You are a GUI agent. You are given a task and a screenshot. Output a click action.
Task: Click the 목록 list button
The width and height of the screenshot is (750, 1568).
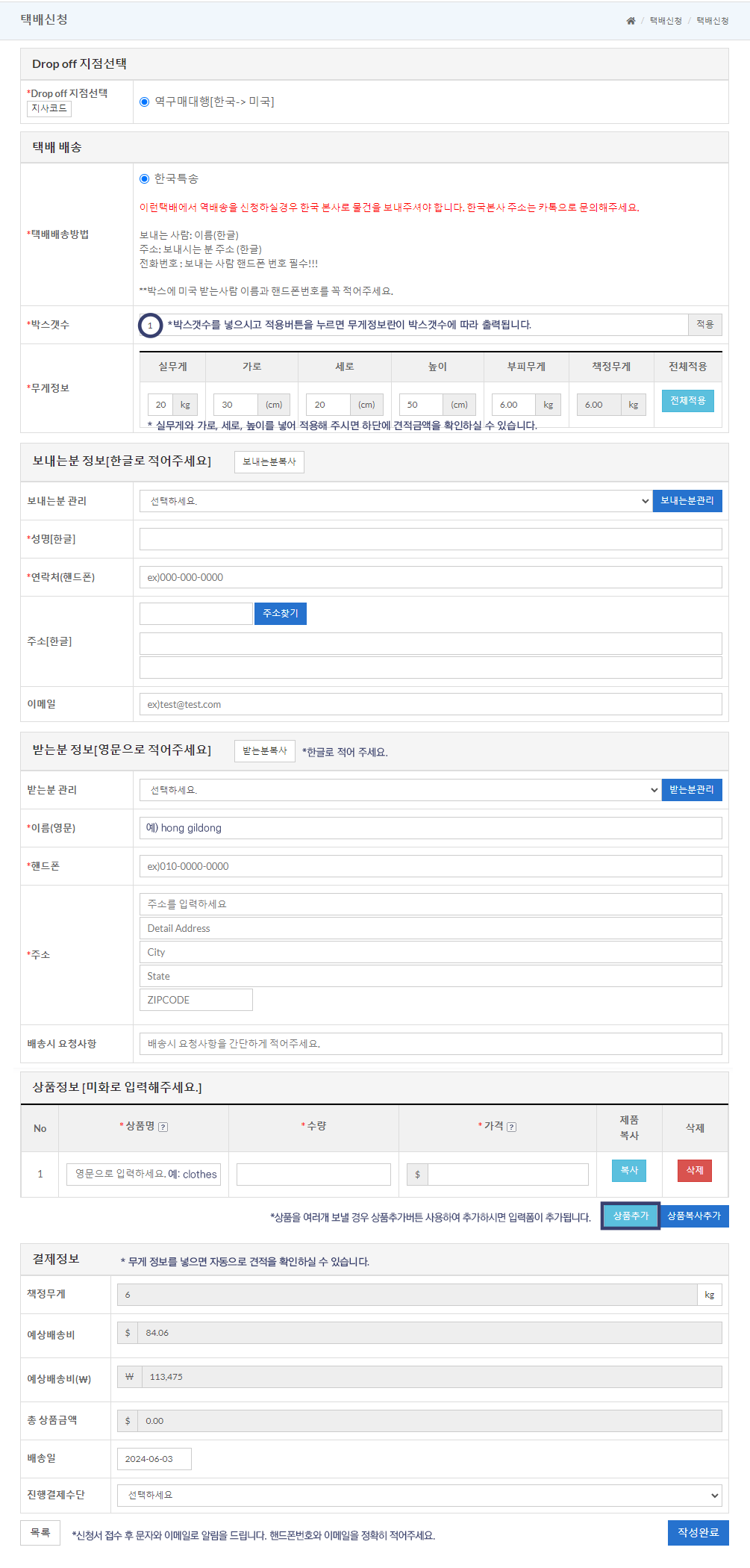40,1533
